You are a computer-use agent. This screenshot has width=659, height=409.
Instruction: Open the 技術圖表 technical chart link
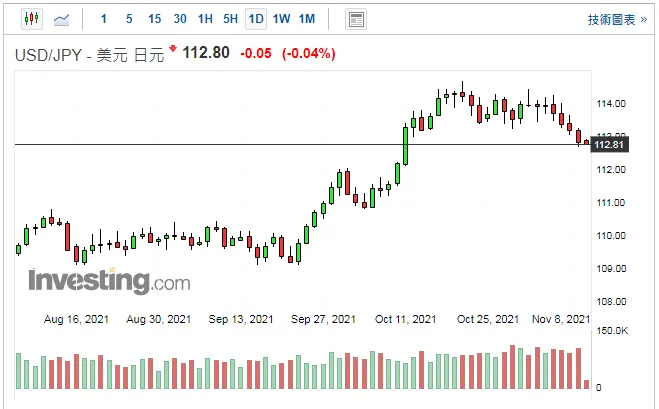617,19
